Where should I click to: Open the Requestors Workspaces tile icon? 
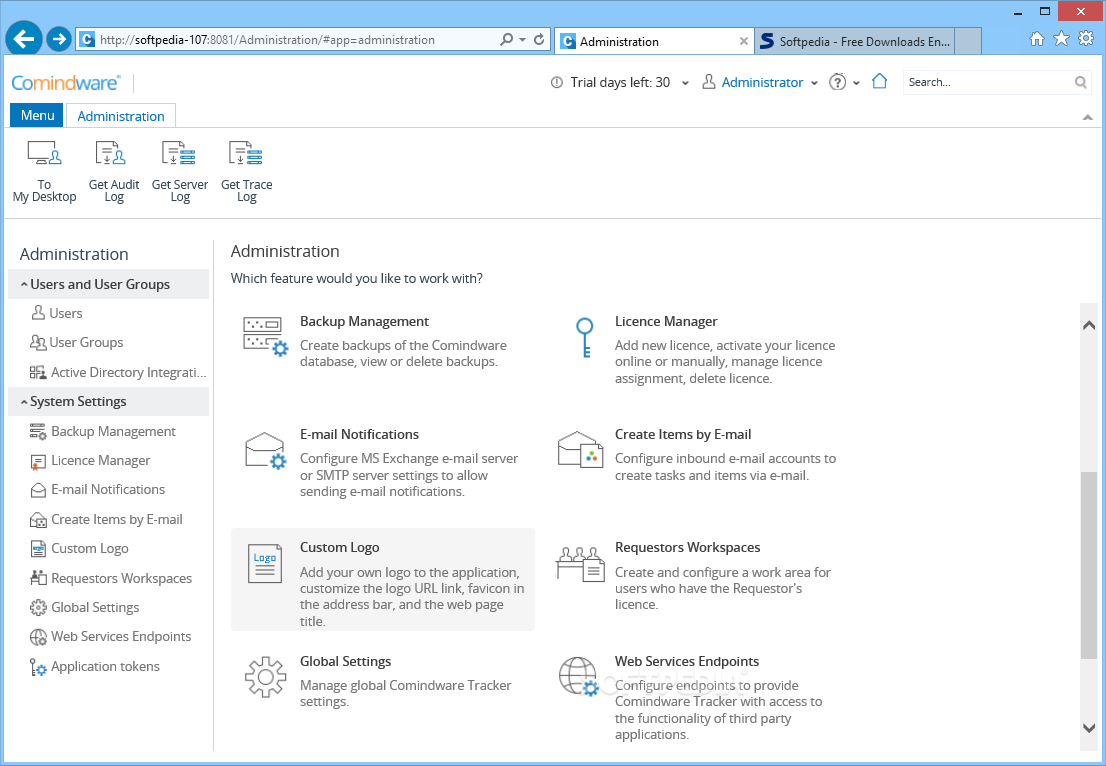pyautogui.click(x=581, y=563)
